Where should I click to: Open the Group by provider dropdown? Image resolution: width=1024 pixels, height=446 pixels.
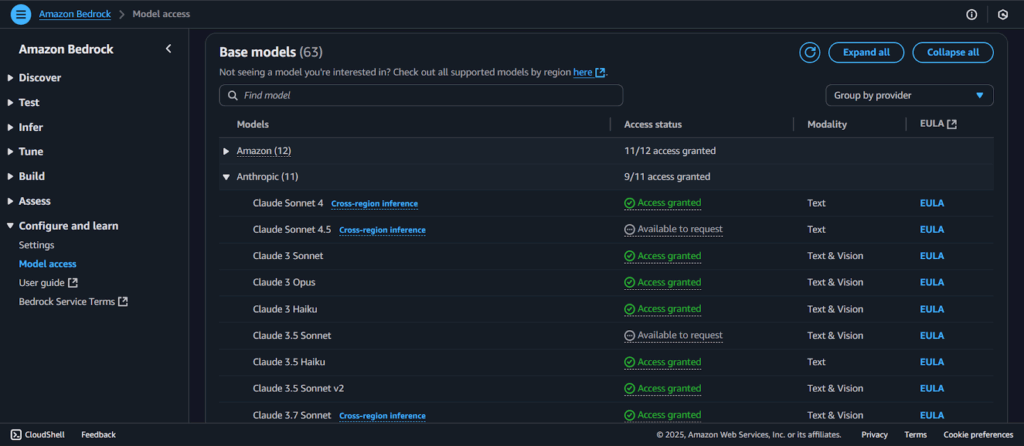coord(908,95)
